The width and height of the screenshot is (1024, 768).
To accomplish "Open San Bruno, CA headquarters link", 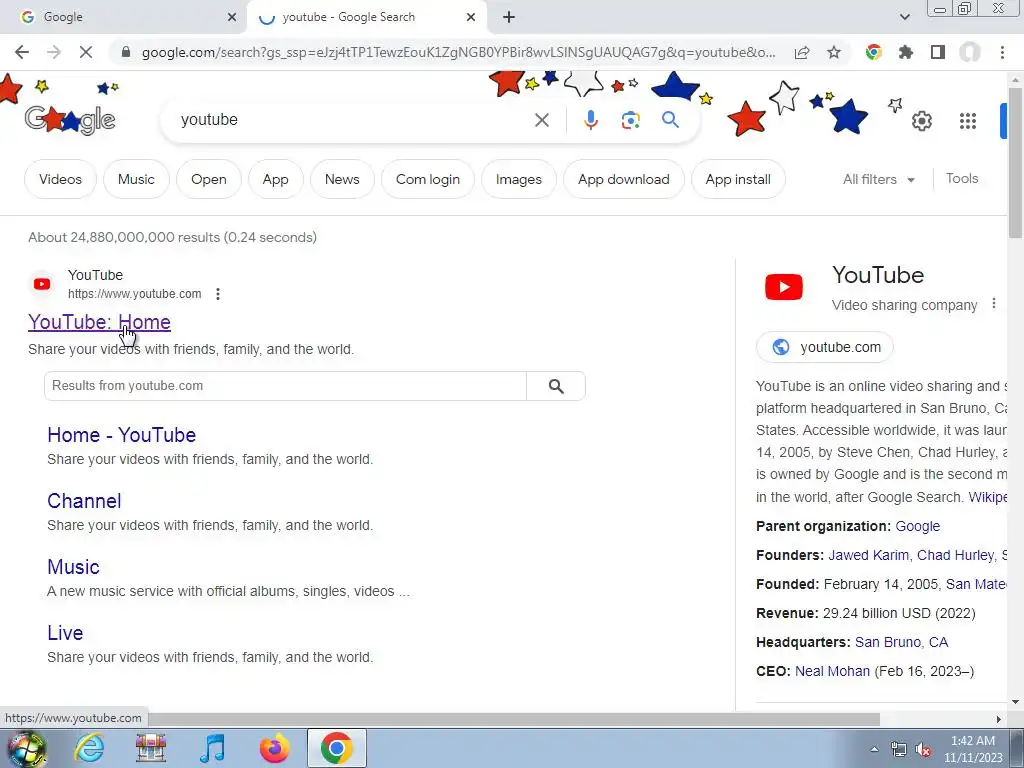I will point(901,642).
